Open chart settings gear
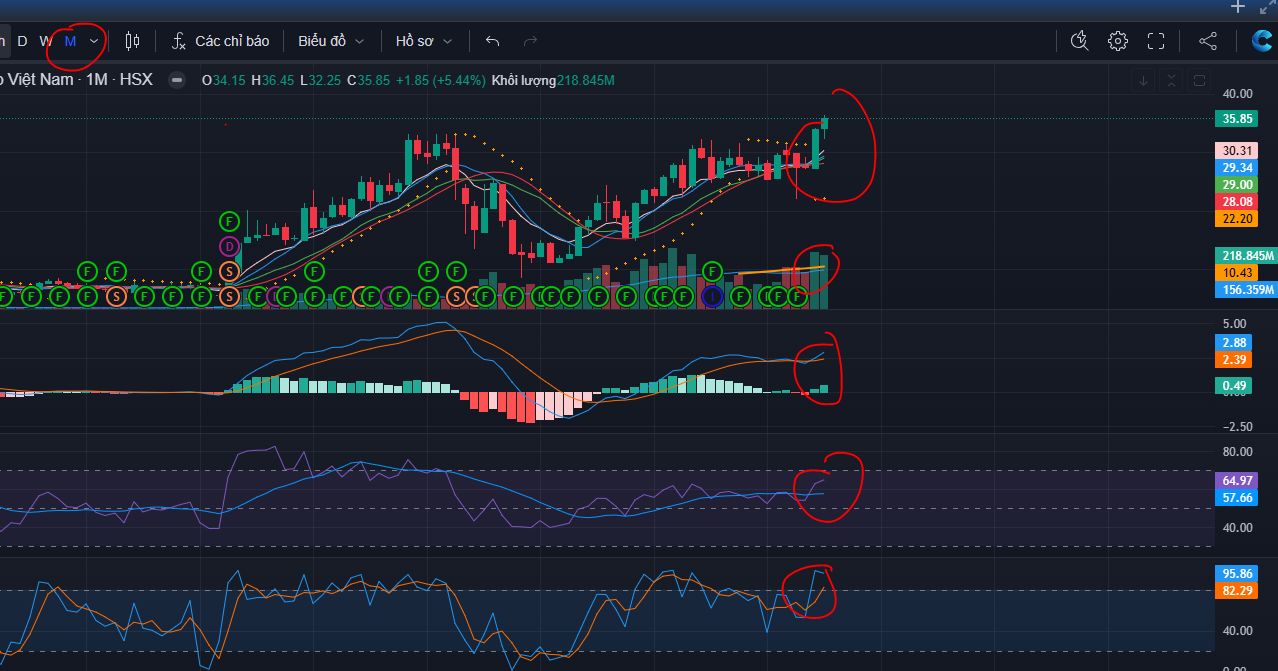Screen dimensions: 1278x671 pyautogui.click(x=1118, y=41)
